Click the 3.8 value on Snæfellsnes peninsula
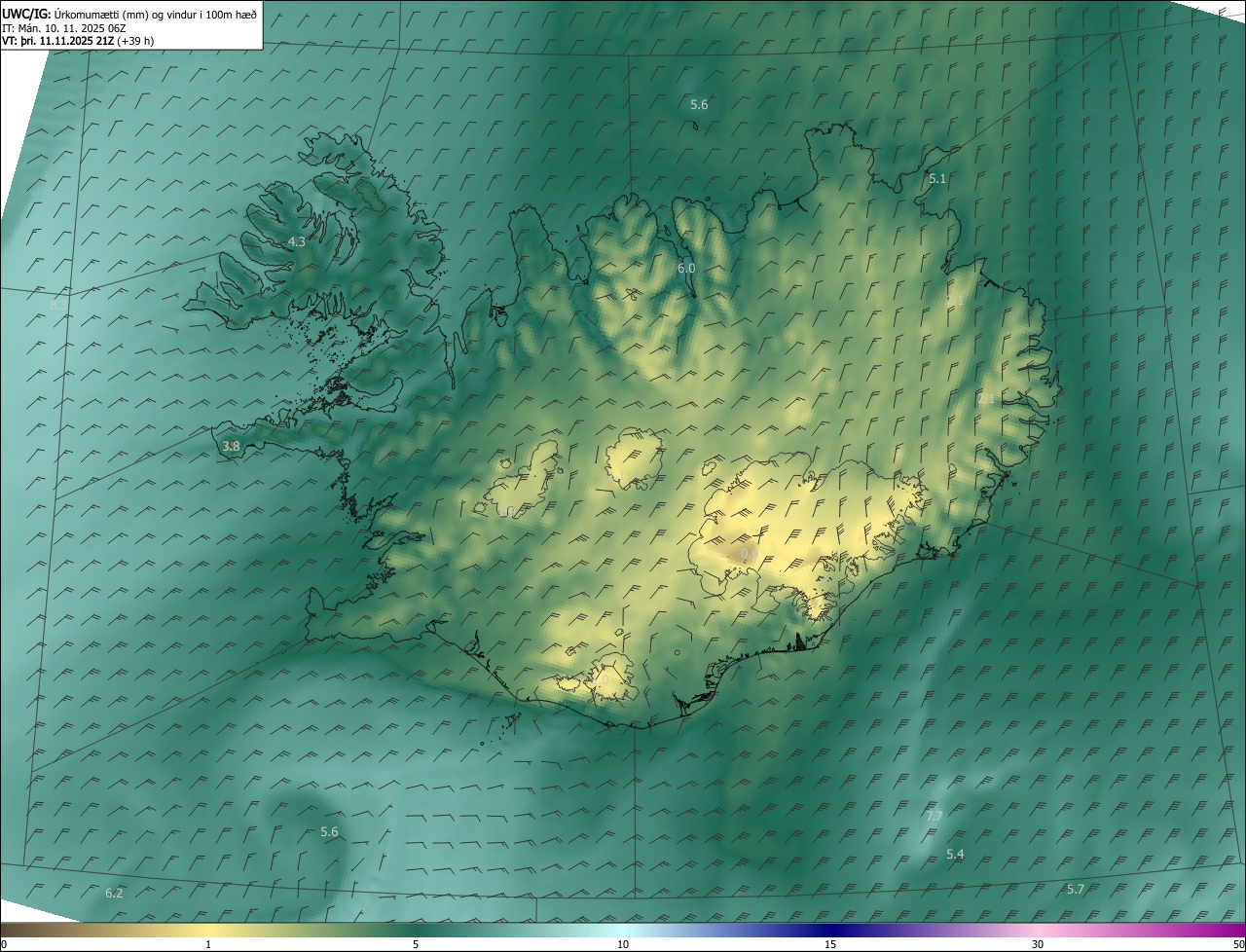 tap(231, 447)
